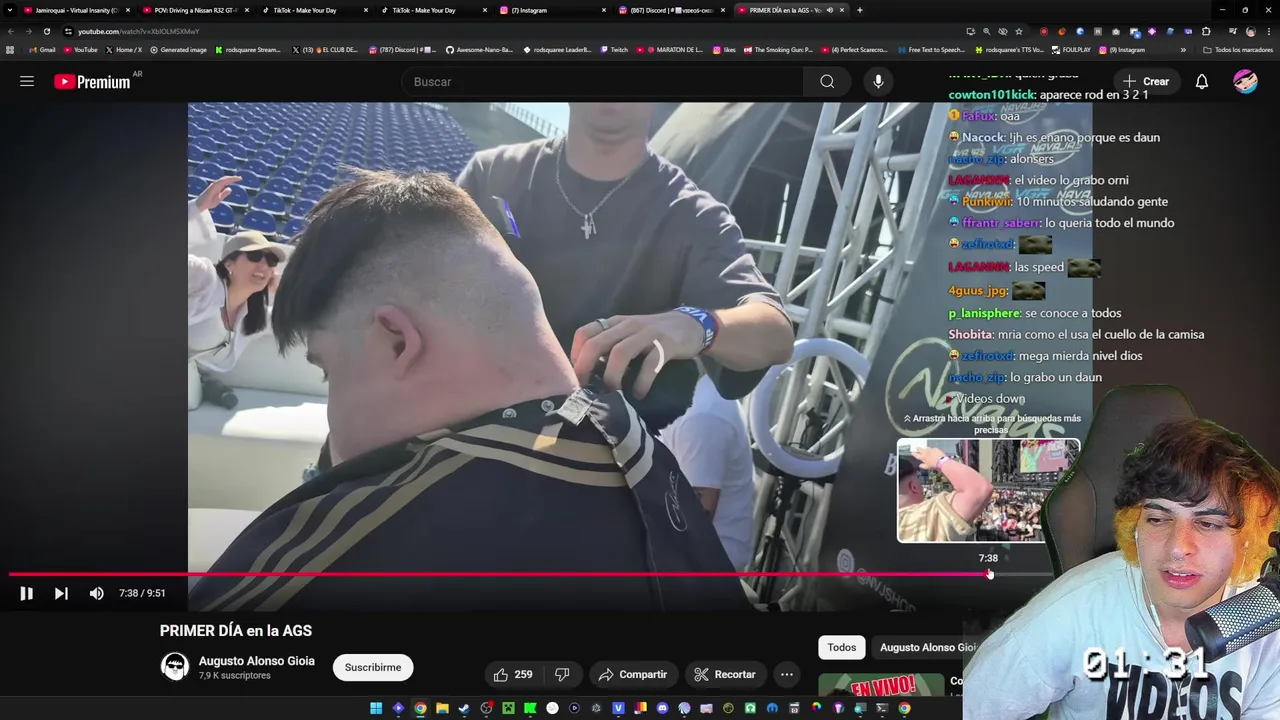Click the Augusto Alonso Gioia channel avatar
Image resolution: width=1280 pixels, height=720 pixels.
(175, 667)
